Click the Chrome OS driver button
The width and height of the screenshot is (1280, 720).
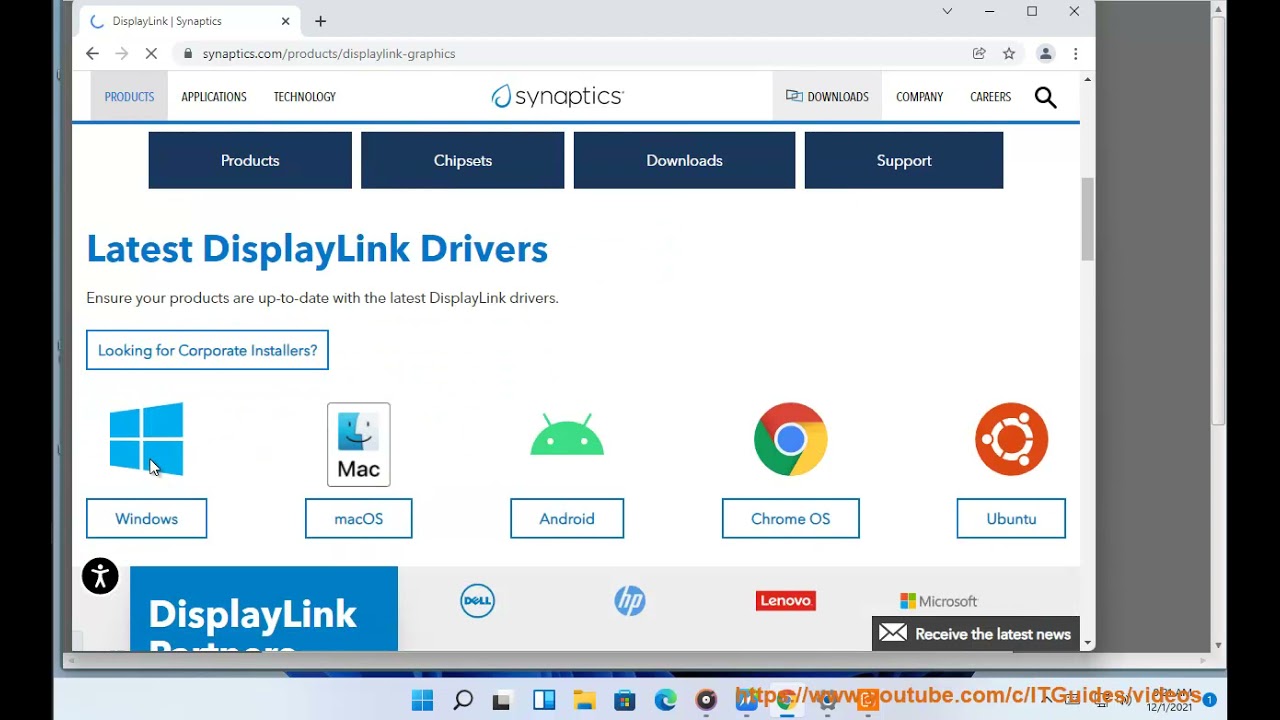790,519
